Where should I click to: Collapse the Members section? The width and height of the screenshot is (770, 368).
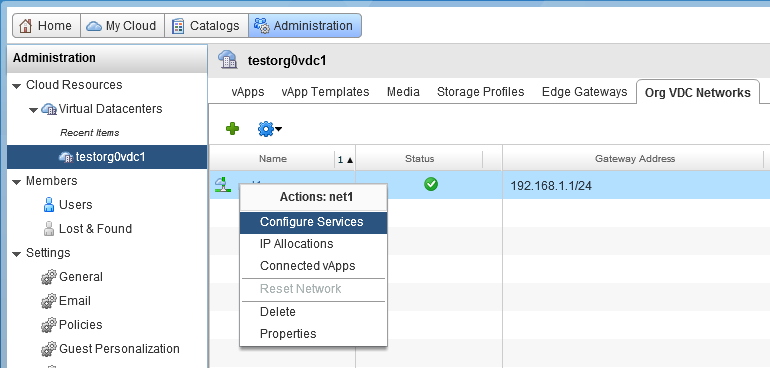17,182
